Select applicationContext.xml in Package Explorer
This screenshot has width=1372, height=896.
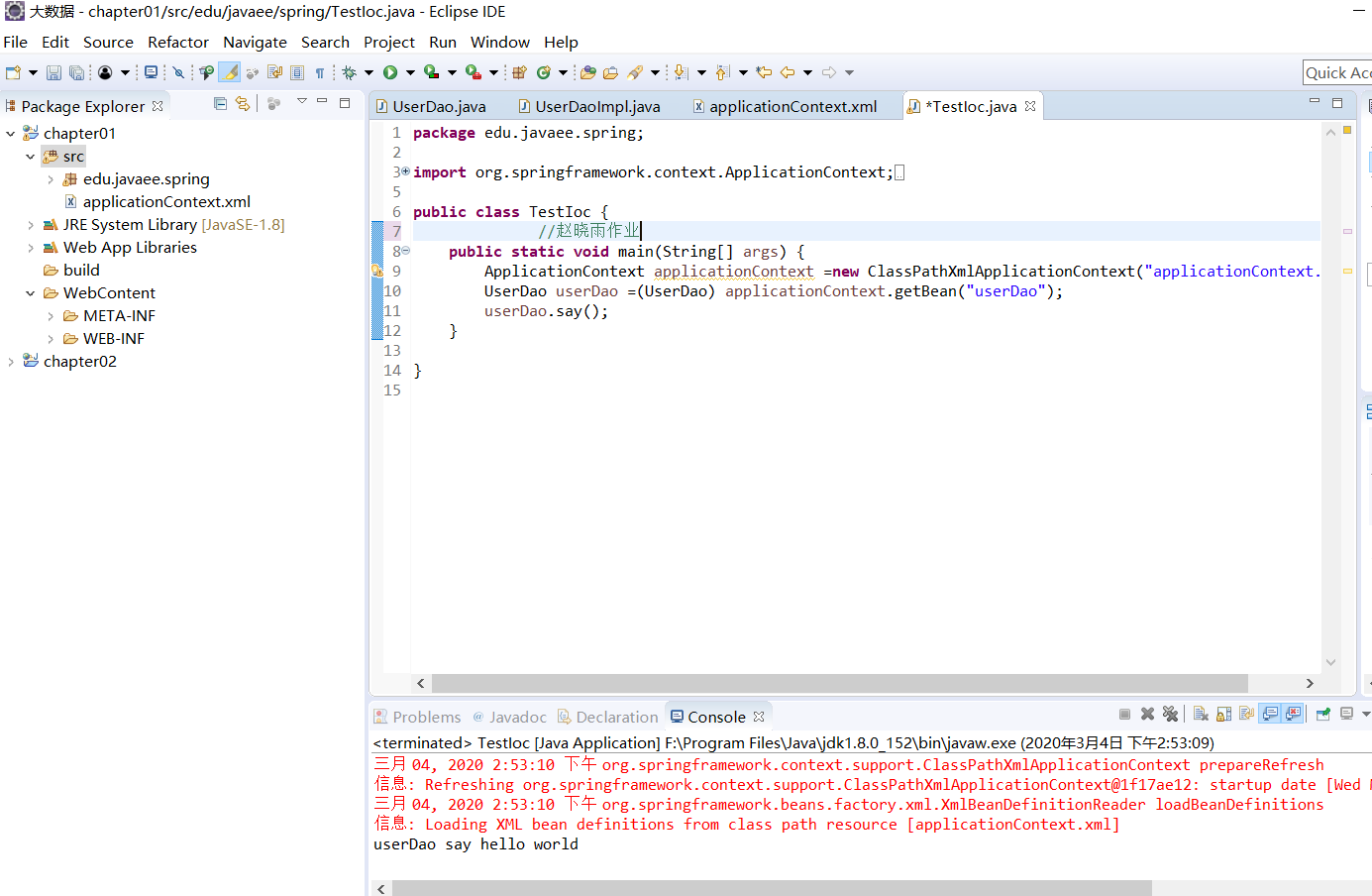click(166, 202)
